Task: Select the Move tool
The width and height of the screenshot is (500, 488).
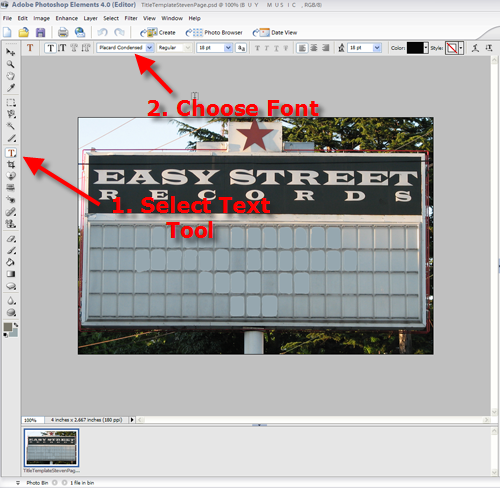Action: tap(11, 52)
